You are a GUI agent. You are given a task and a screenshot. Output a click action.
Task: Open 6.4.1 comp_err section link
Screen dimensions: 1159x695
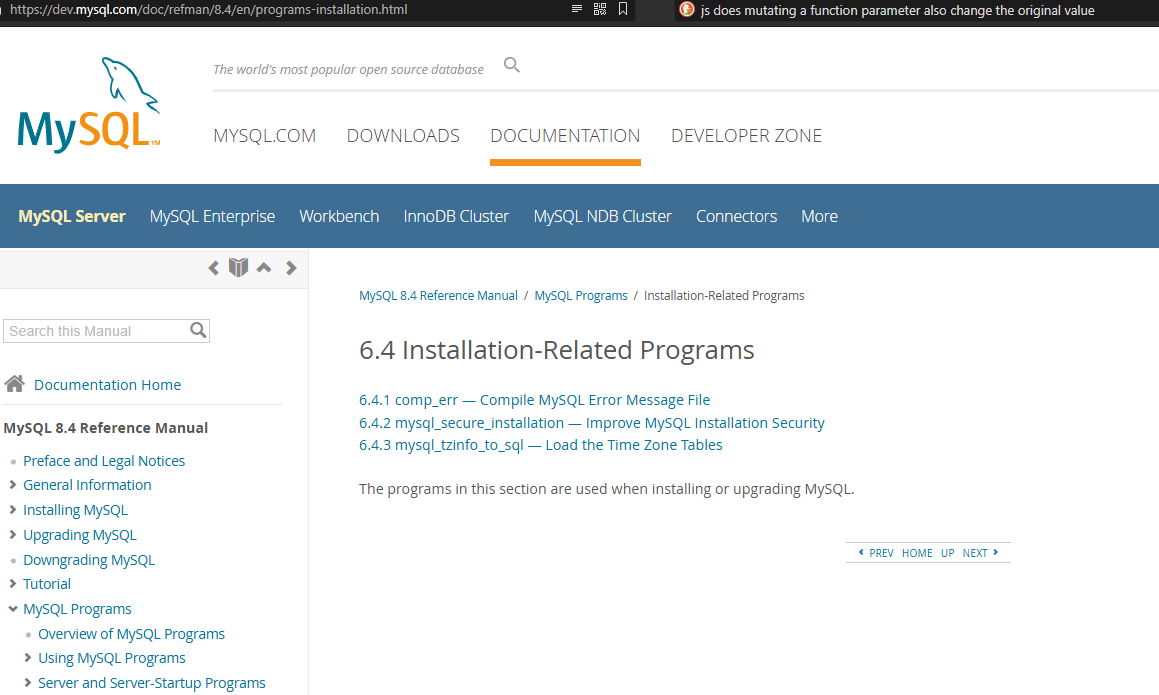point(534,400)
